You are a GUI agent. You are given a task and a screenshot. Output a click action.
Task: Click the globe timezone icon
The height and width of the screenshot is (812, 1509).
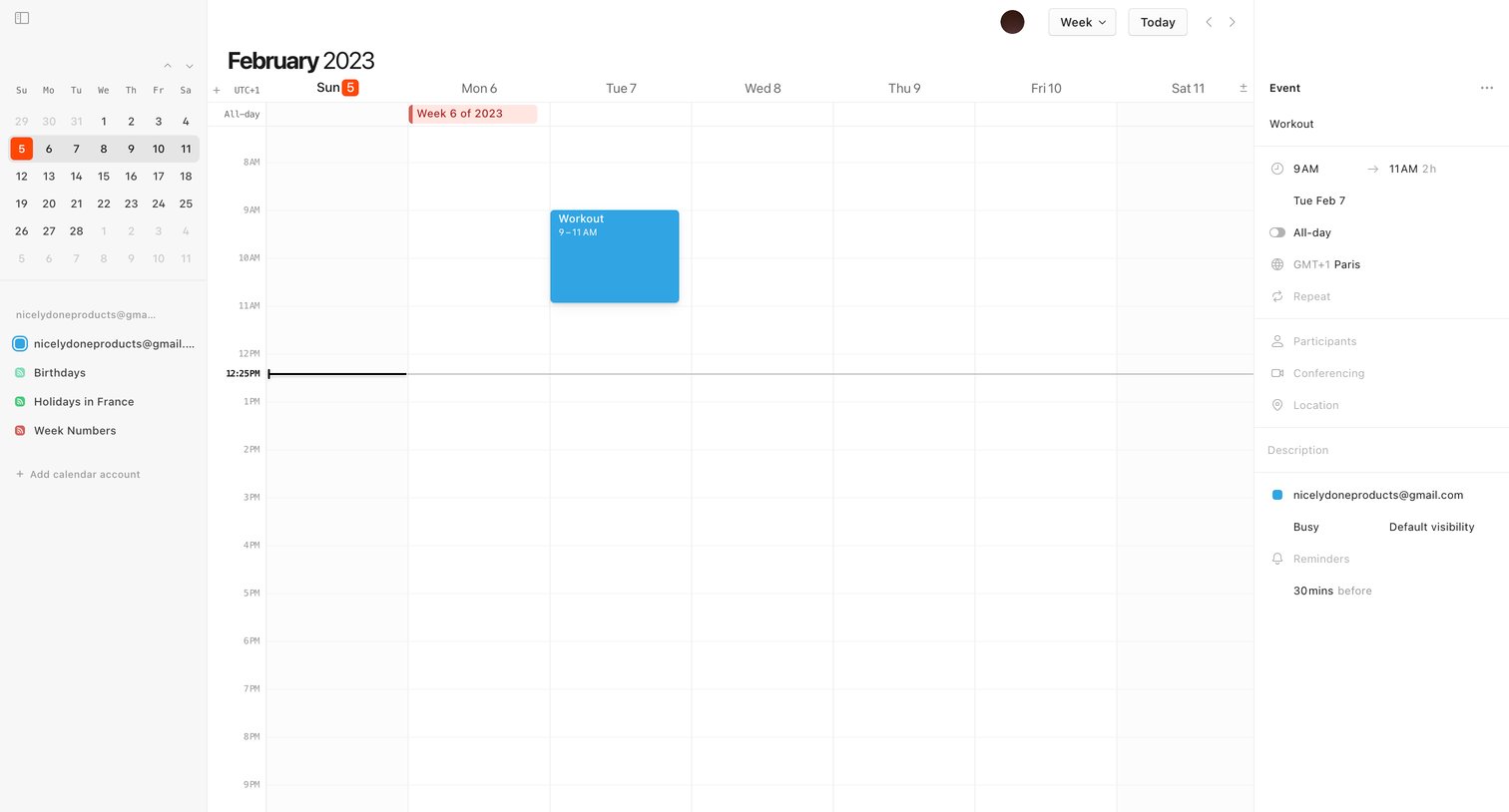click(x=1277, y=264)
